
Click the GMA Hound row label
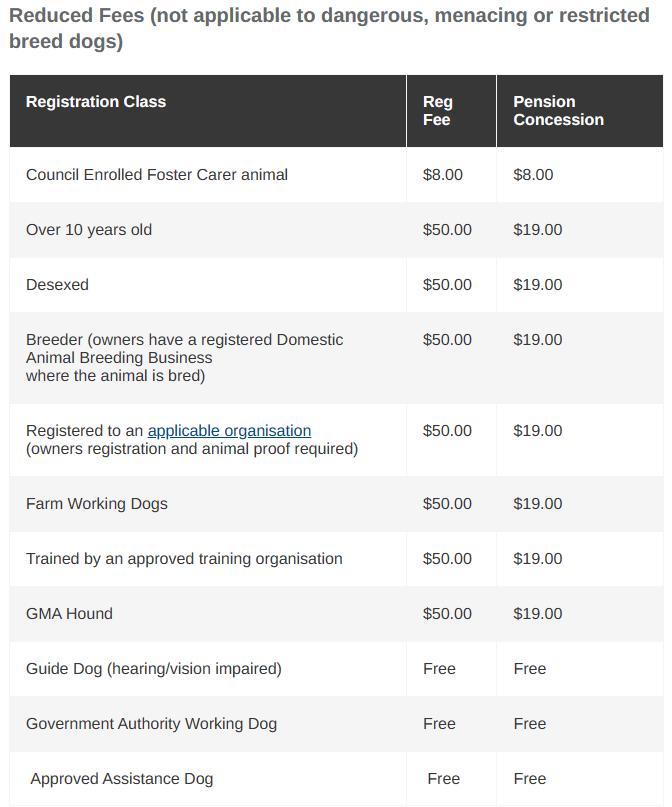tap(69, 613)
